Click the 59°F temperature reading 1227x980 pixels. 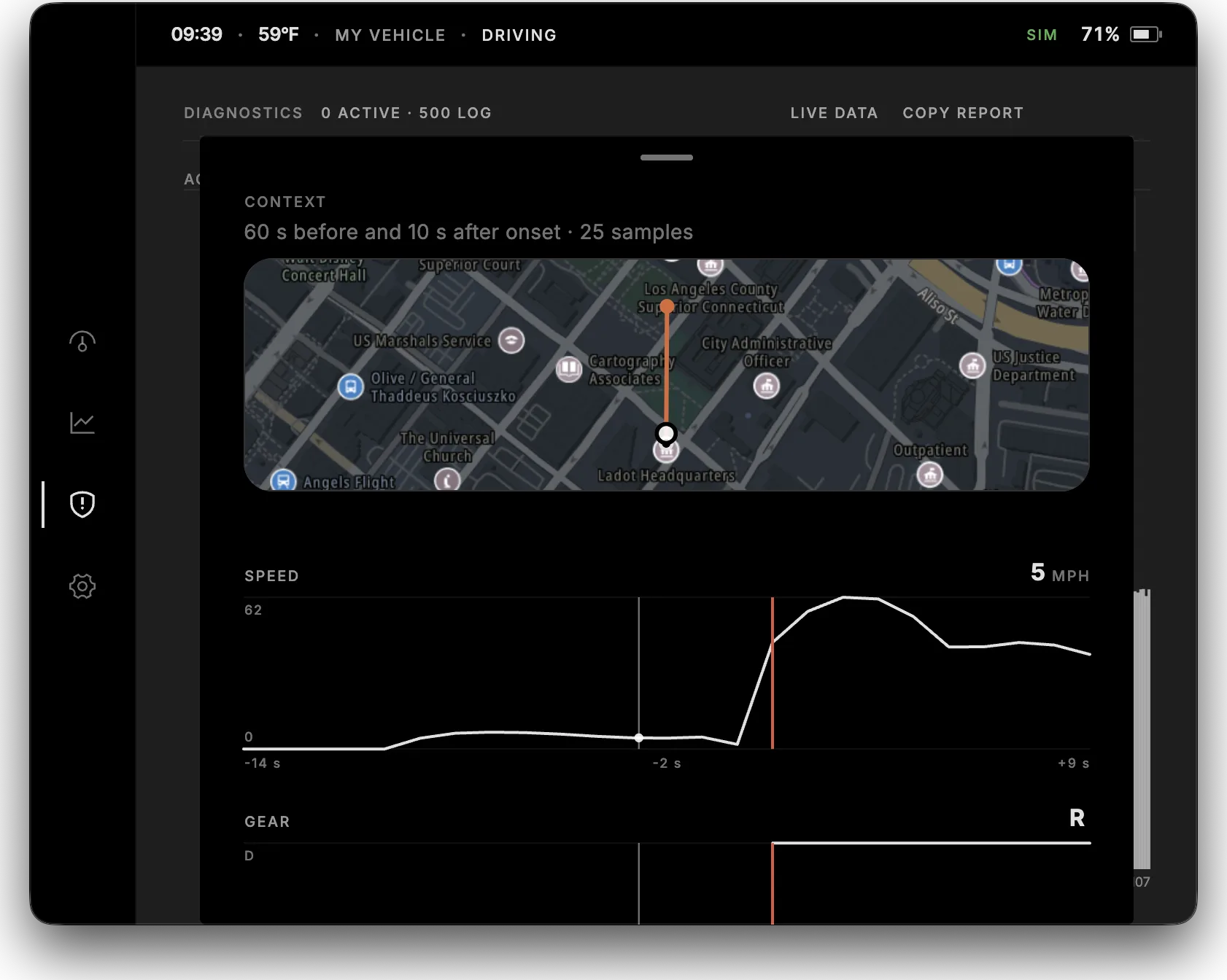point(279,34)
